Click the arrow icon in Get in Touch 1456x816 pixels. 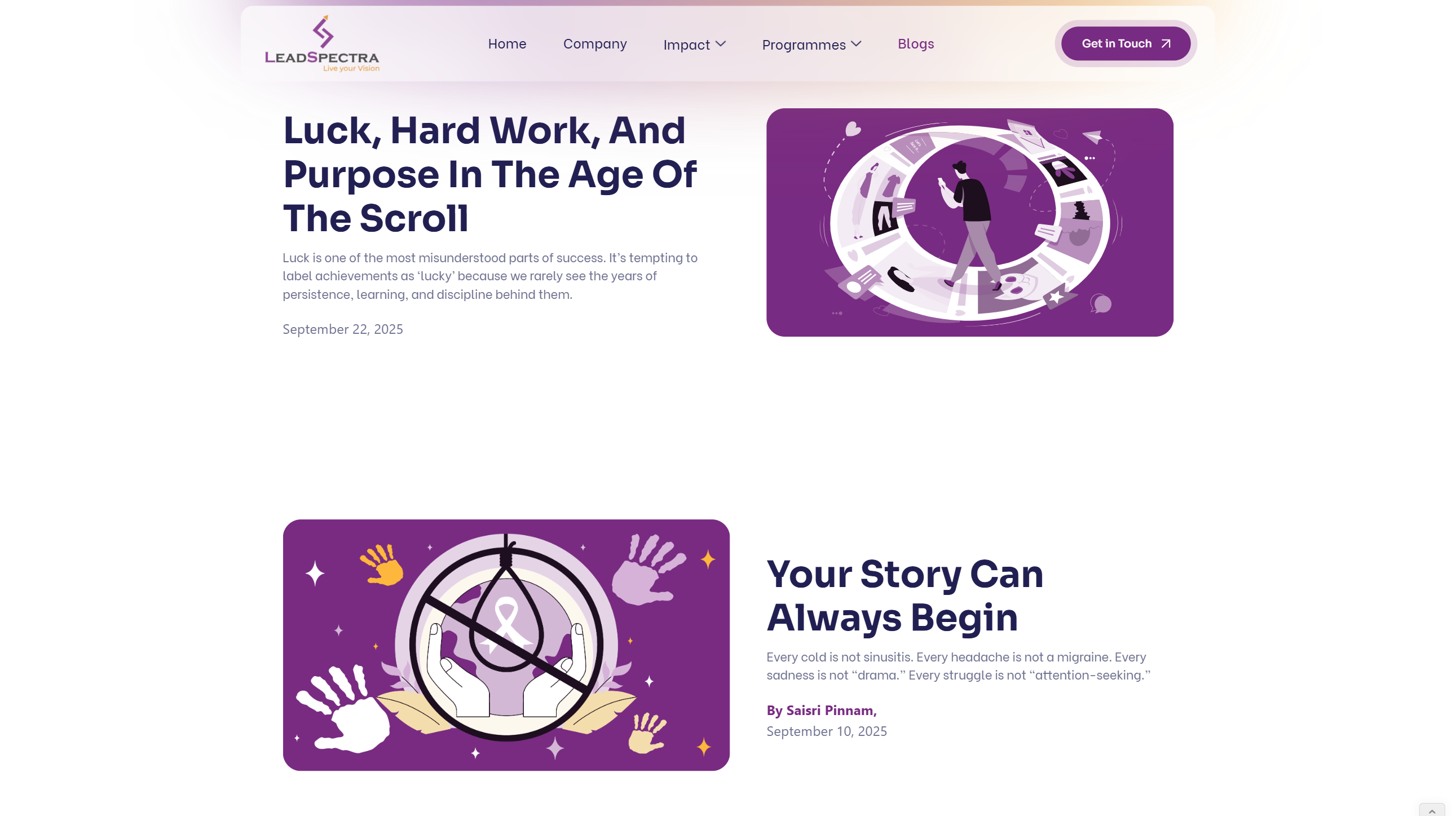tap(1166, 43)
